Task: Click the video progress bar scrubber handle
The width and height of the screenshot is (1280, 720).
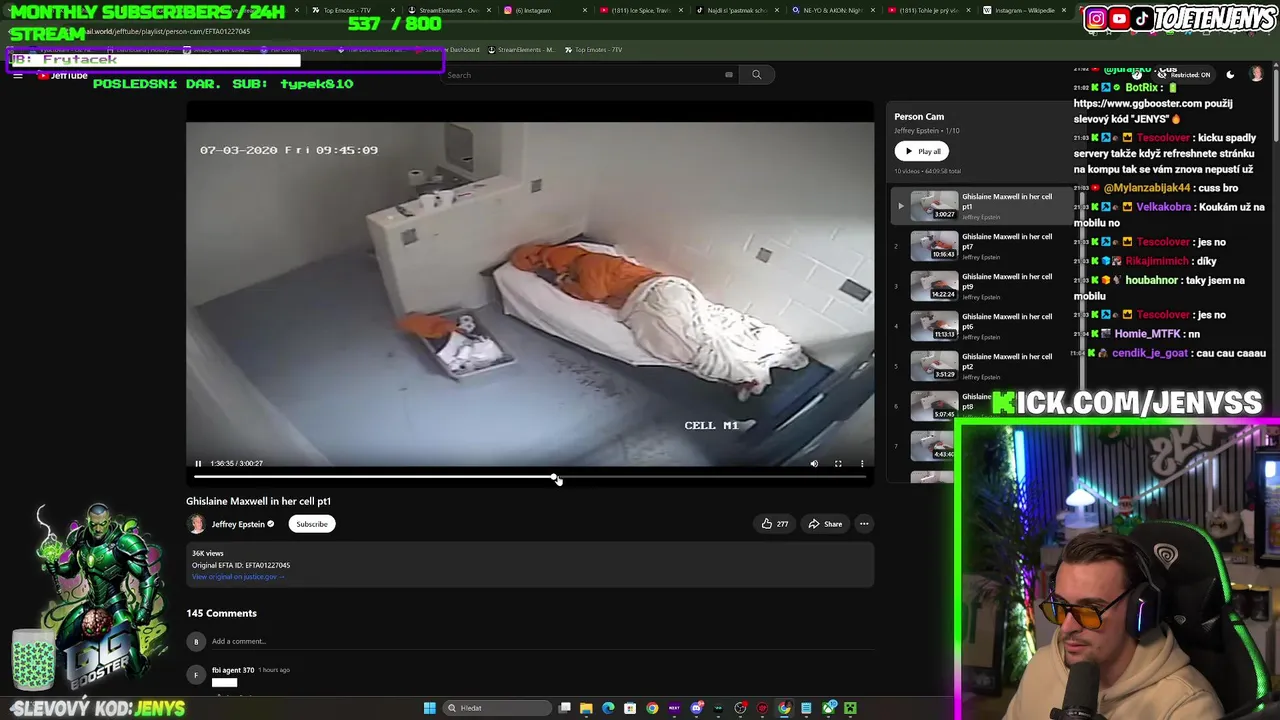Action: click(555, 478)
